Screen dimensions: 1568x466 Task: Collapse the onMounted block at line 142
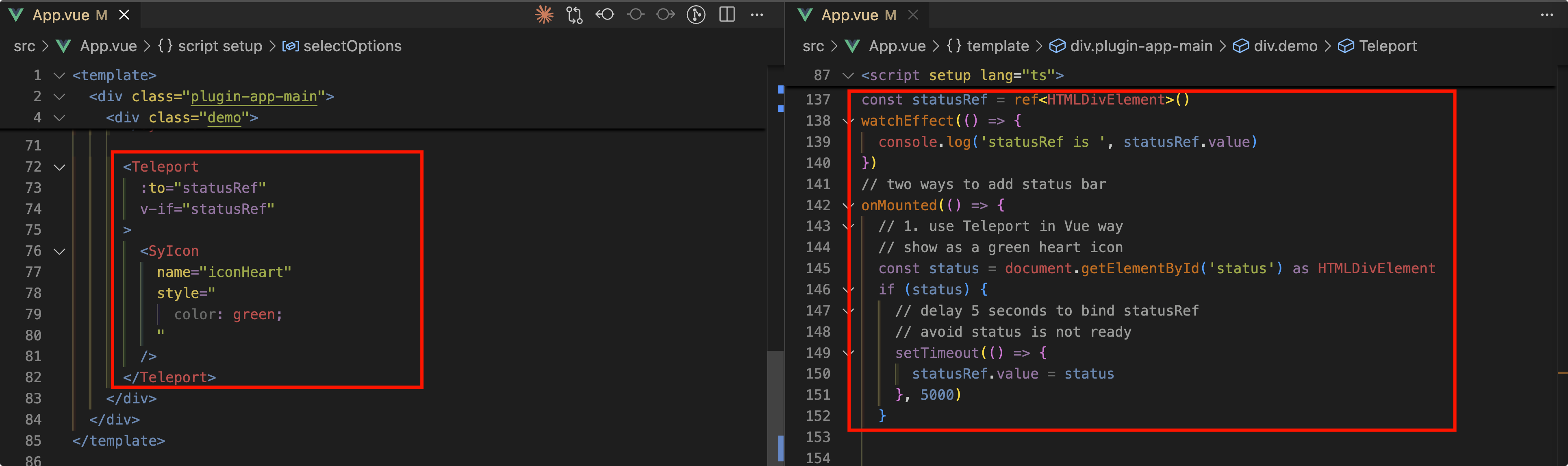(848, 206)
